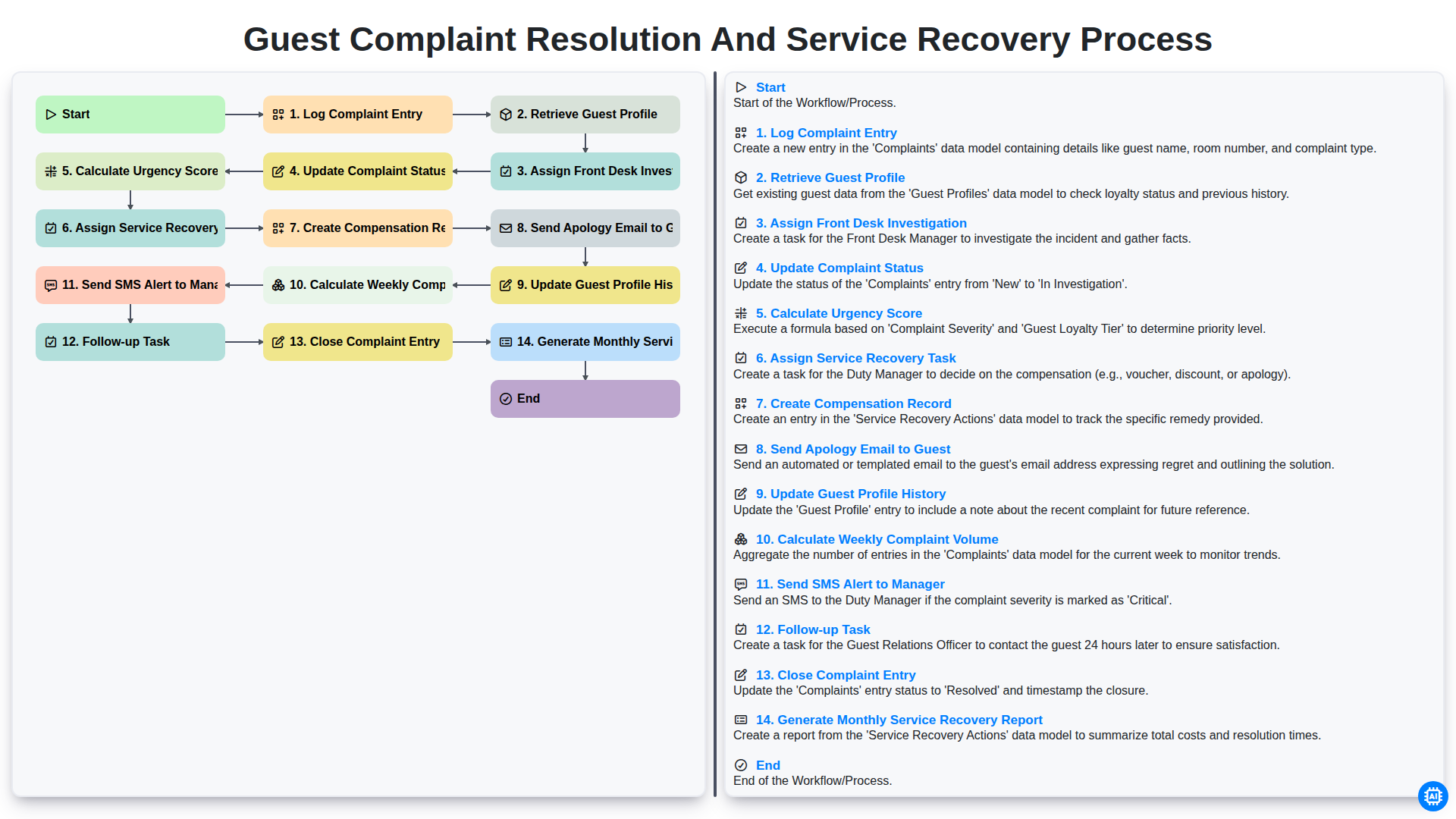Image resolution: width=1456 pixels, height=819 pixels.
Task: Click the SMS bubble icon in node 11
Action: (x=51, y=285)
